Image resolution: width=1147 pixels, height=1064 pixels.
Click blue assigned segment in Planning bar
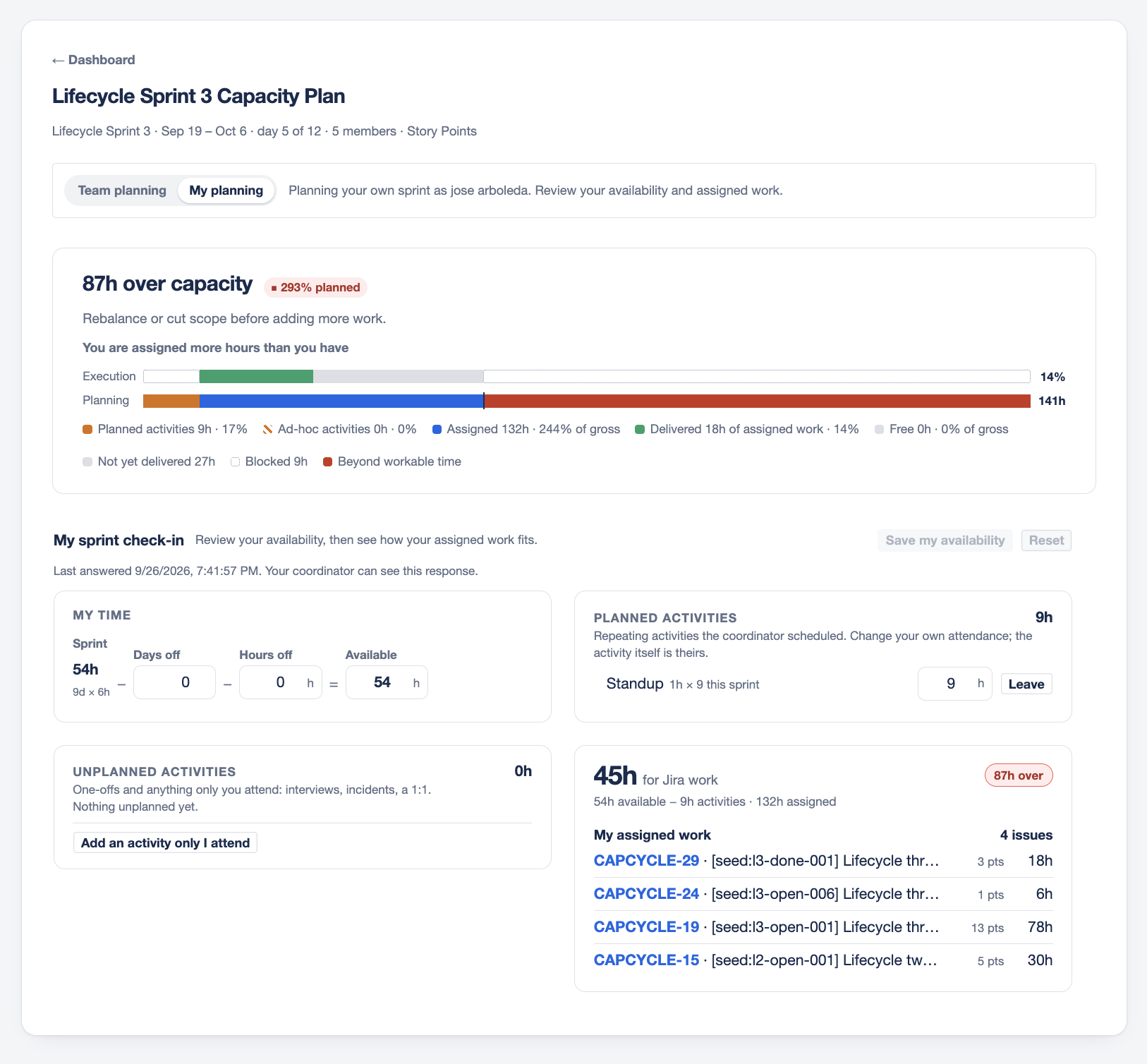(341, 401)
